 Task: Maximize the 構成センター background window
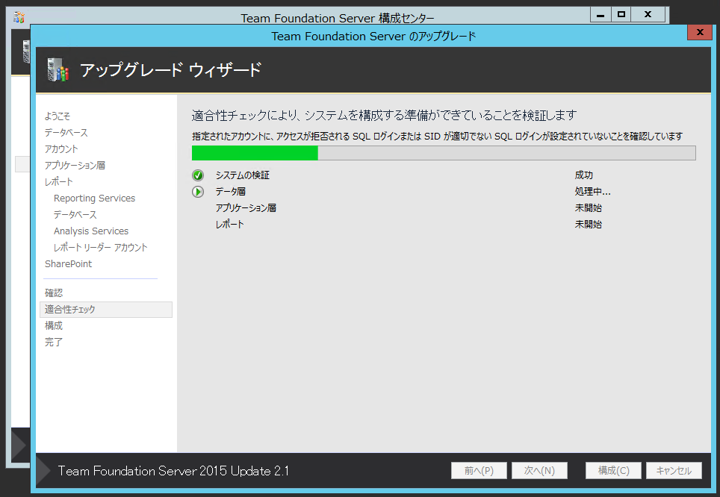(621, 15)
